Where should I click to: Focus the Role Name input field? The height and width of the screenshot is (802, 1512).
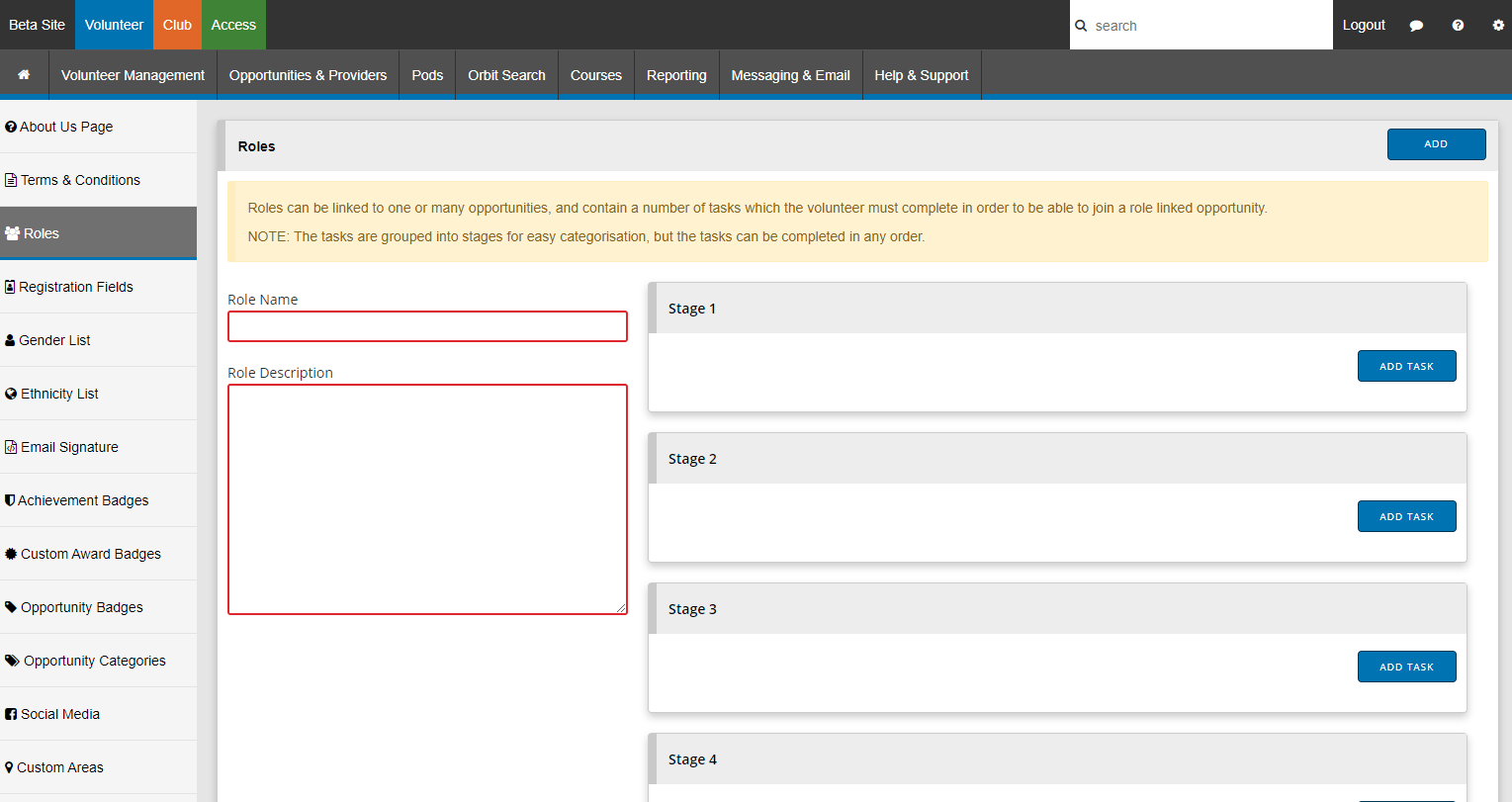coord(427,326)
